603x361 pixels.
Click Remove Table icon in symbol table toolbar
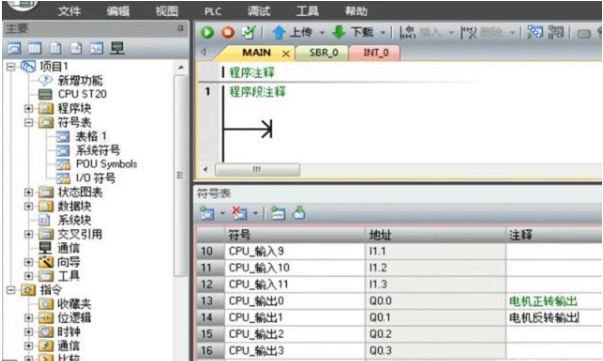[240, 213]
